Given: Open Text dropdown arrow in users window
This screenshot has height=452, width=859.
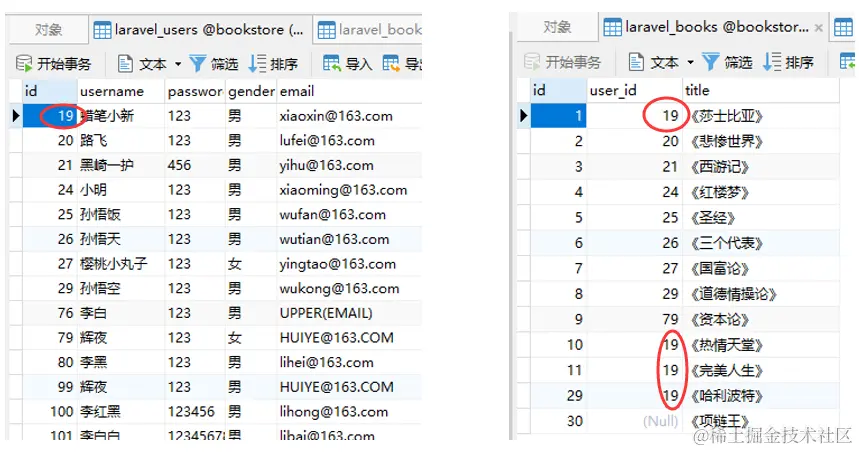Looking at the screenshot, I should 178,64.
